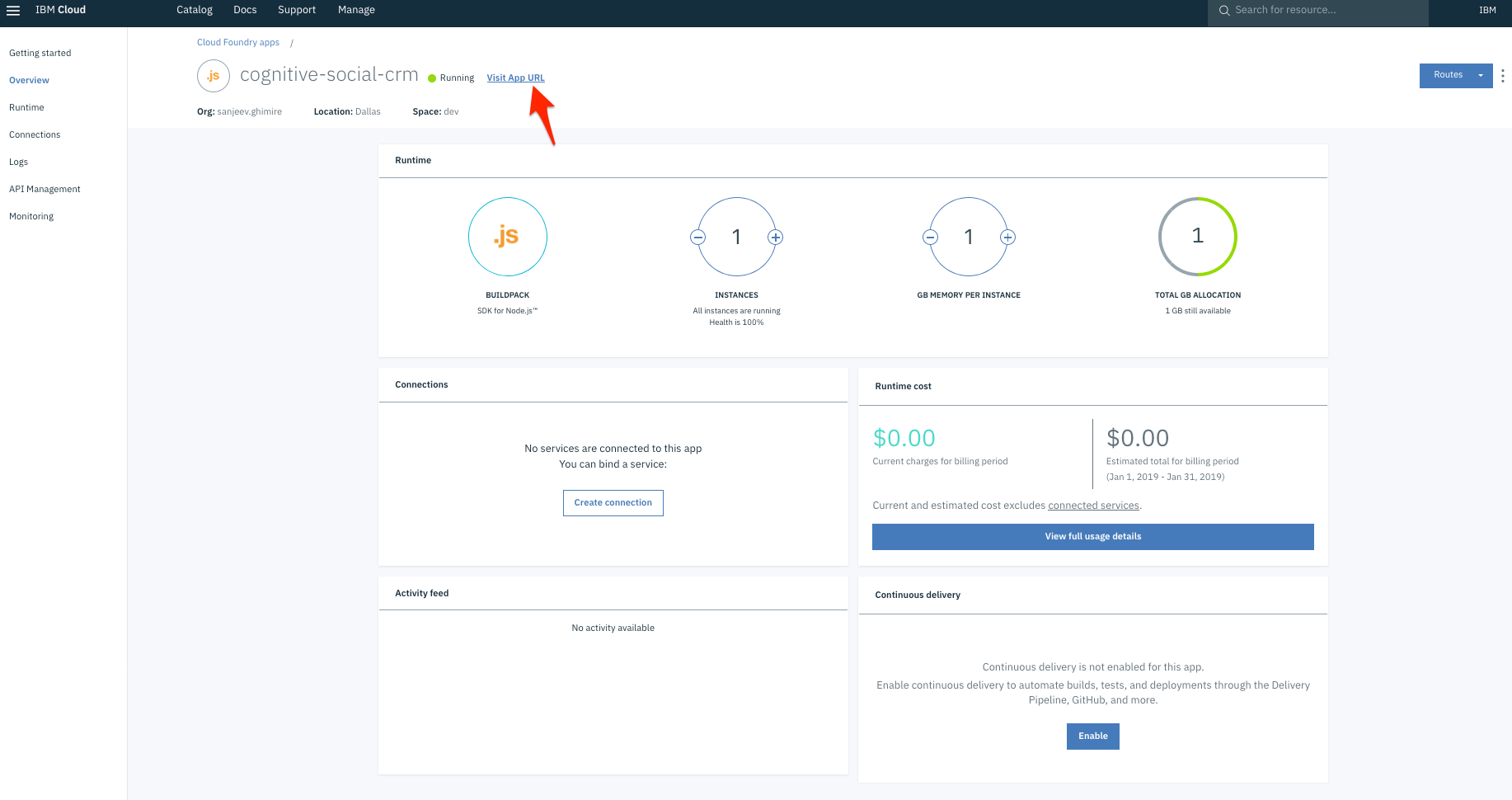Click the IBM account label
Screen dimensions: 1512x800
pos(1487,10)
